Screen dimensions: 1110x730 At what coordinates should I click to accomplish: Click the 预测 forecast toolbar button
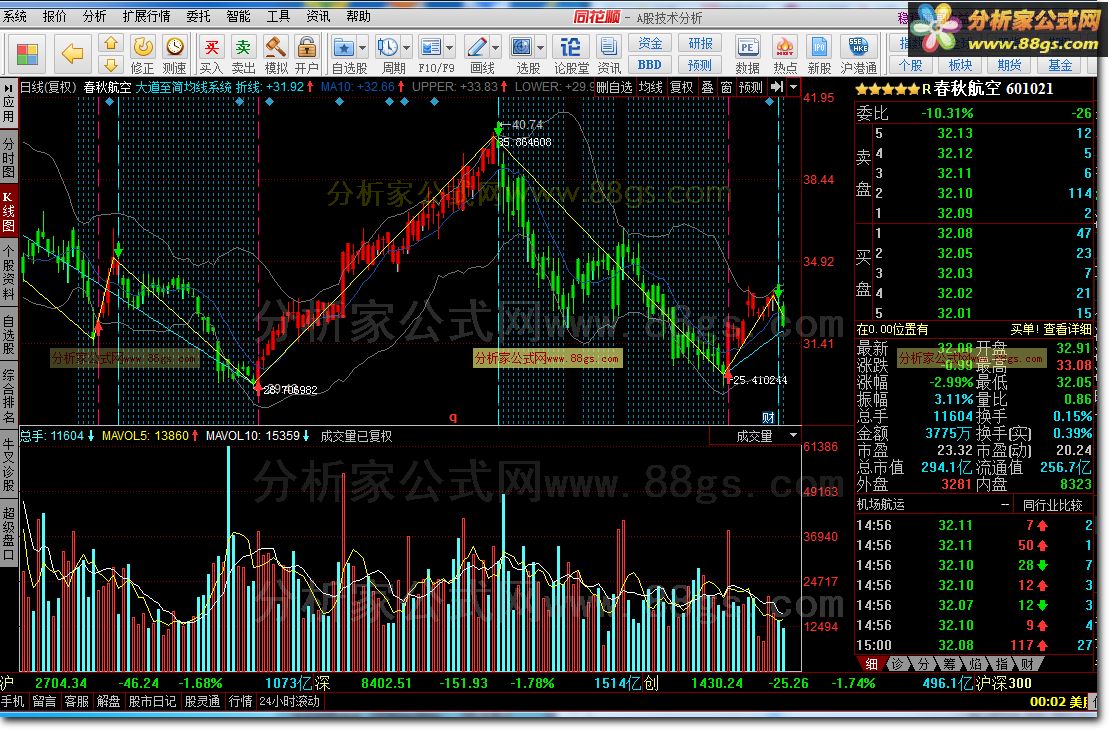(x=700, y=65)
